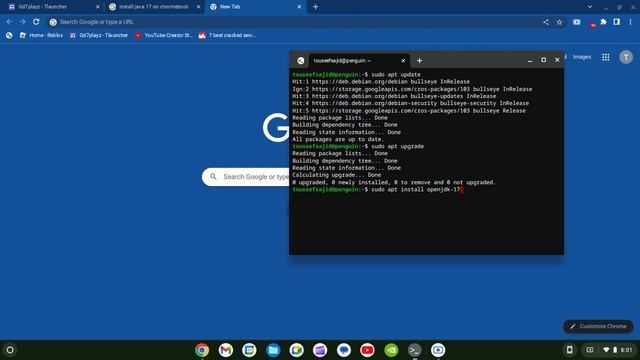Click the Customize Chrome button
Viewport: 640px width, 360px height.
click(598, 326)
